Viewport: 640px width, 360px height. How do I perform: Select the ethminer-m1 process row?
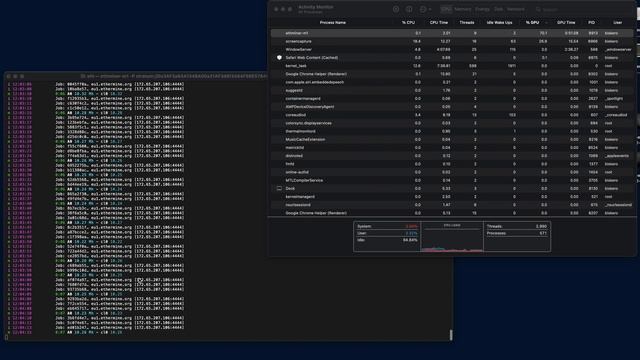[x=452, y=33]
